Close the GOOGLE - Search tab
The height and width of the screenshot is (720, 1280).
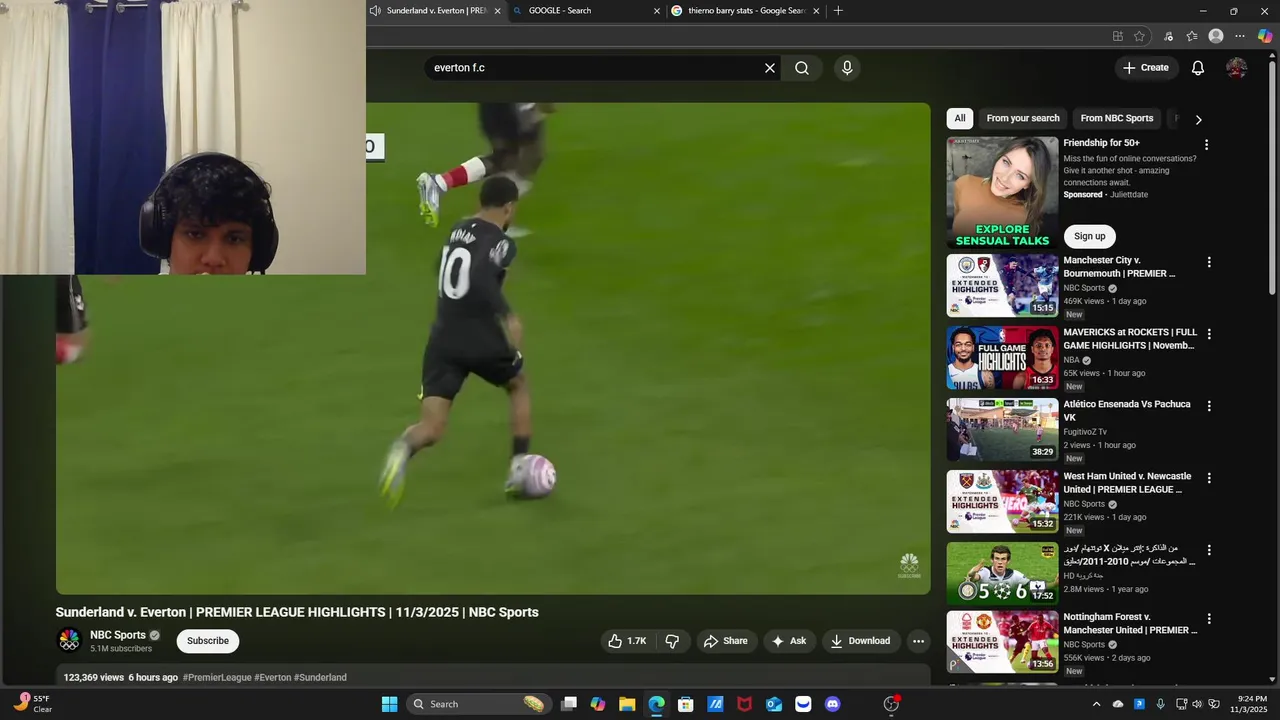pos(657,11)
